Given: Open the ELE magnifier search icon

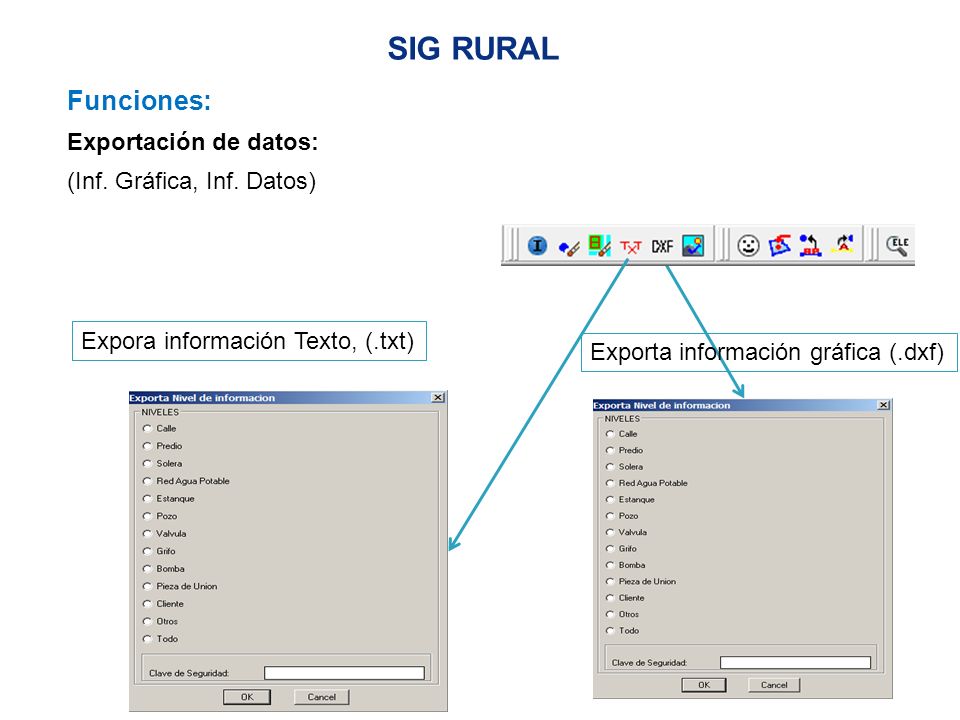Looking at the screenshot, I should pyautogui.click(x=898, y=245).
